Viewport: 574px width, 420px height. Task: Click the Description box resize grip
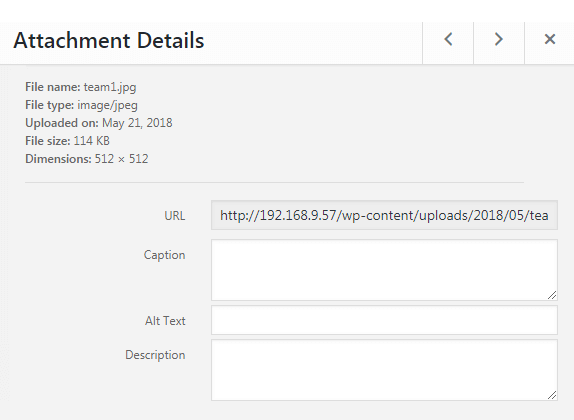552,395
